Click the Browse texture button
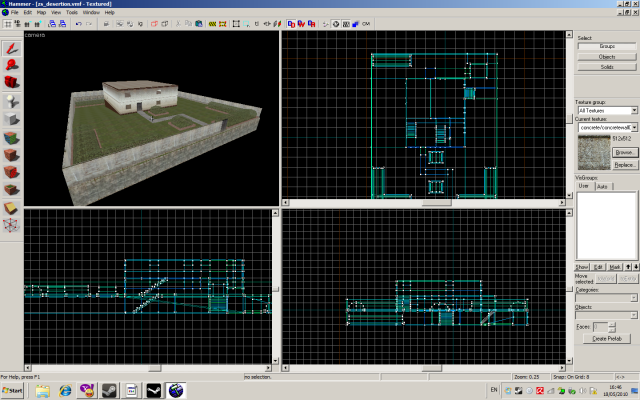 [625, 151]
